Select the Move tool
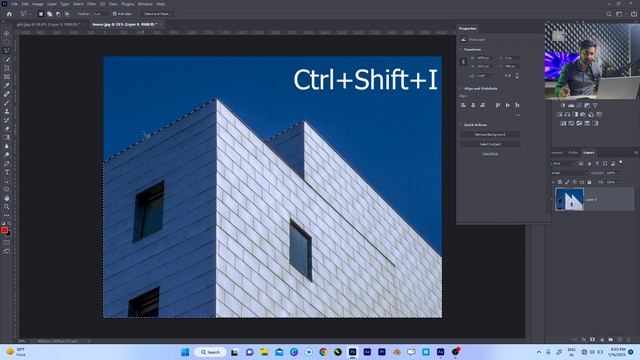640x360 pixels. pos(7,33)
